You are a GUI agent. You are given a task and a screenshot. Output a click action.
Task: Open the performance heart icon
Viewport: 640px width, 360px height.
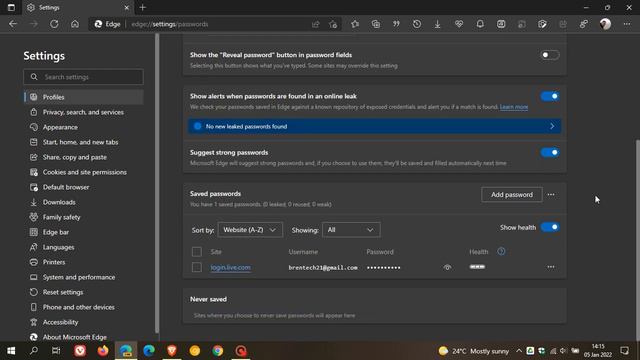tap(459, 24)
